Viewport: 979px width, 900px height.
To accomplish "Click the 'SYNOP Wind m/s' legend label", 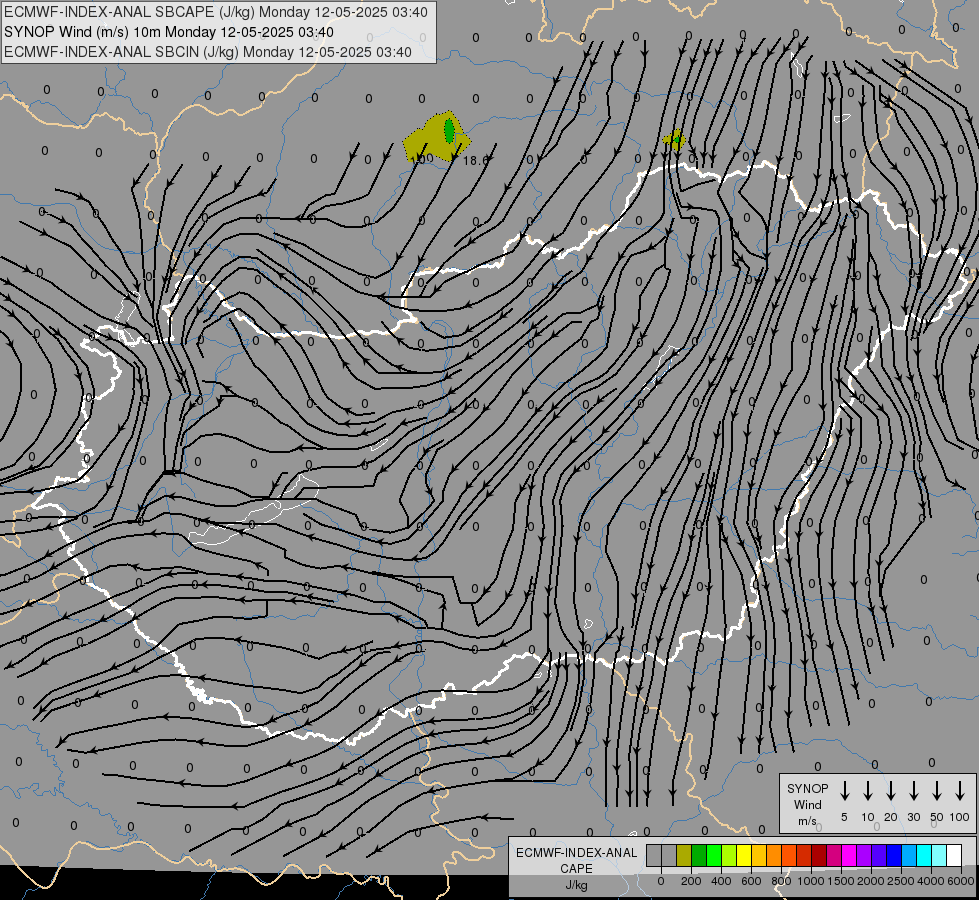I will [807, 804].
